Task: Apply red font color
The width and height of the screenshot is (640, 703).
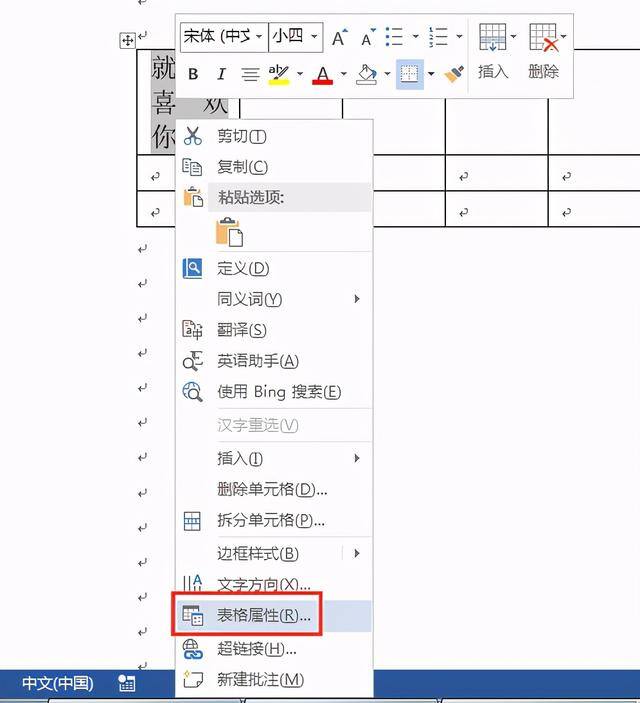Action: pos(322,74)
